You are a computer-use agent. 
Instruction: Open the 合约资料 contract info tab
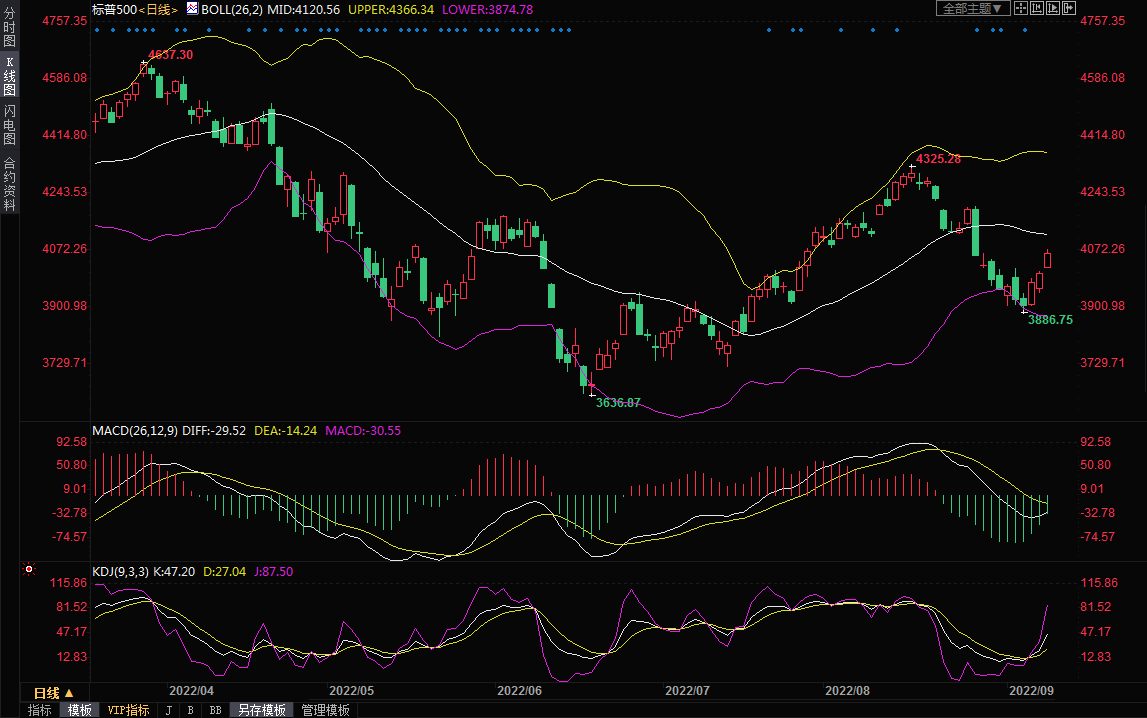(x=9, y=183)
